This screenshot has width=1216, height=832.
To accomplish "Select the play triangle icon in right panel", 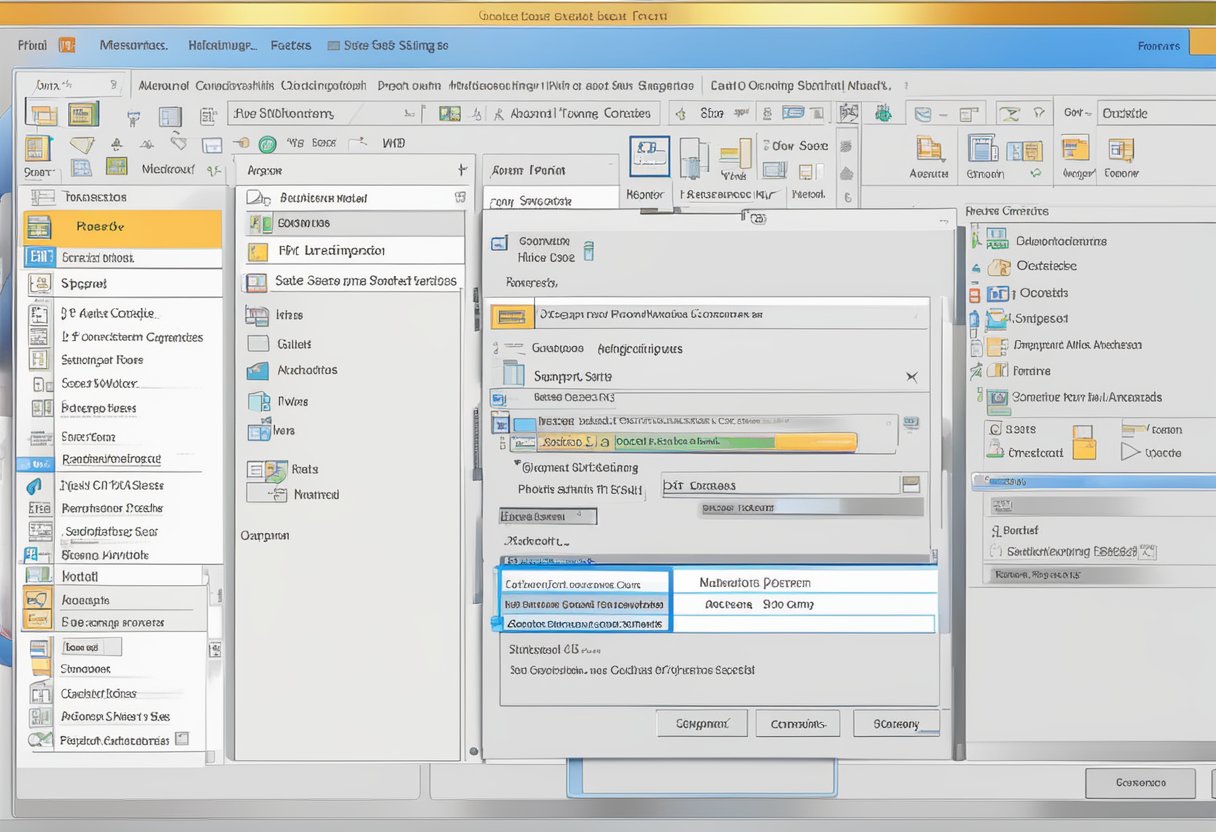I will tap(1128, 450).
